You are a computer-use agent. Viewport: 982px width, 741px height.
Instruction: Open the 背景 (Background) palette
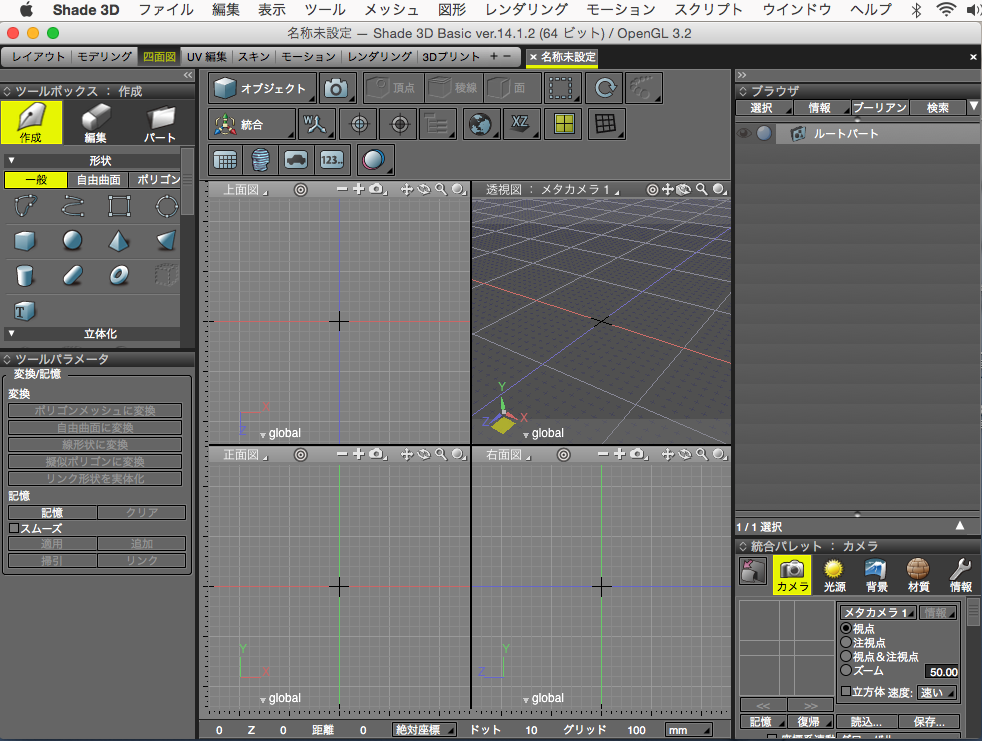point(876,575)
